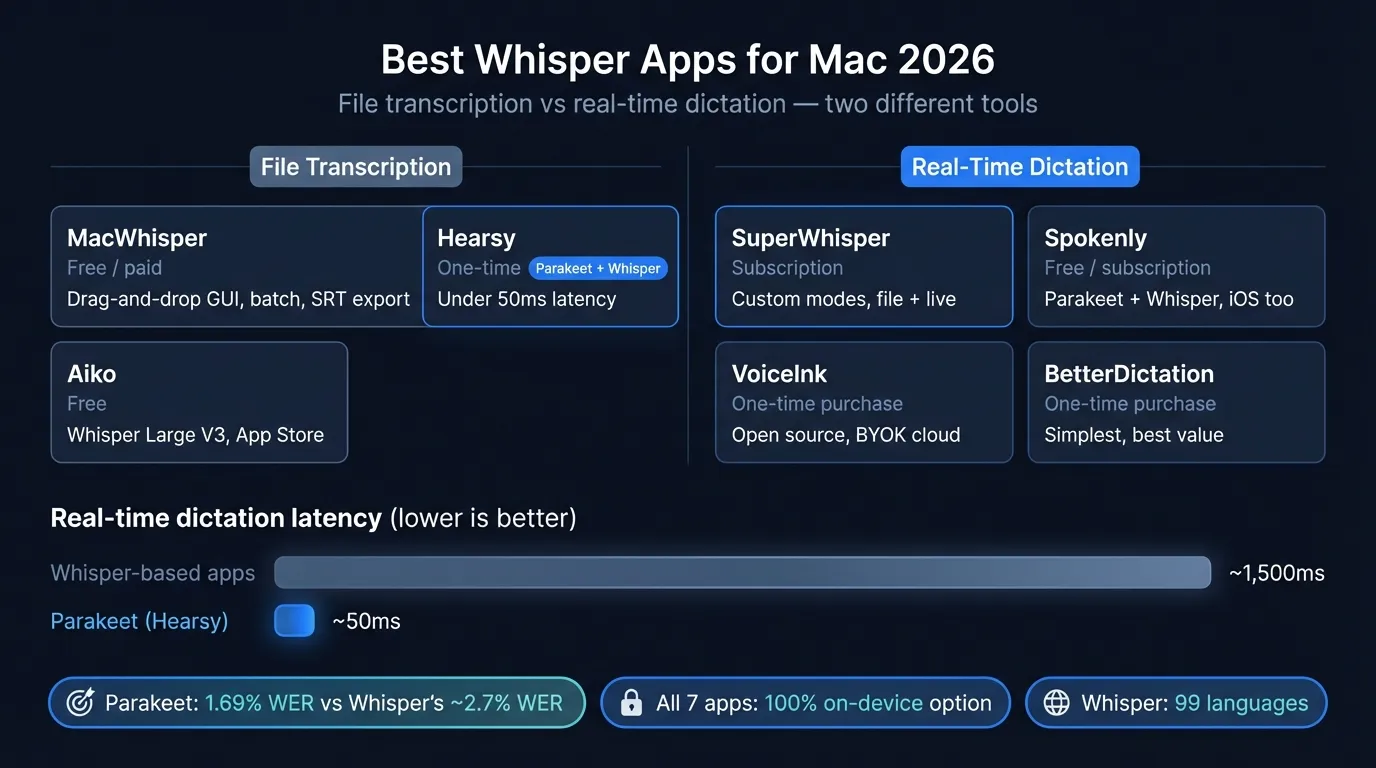Click the Hearsy card title
Viewport: 1376px width, 768px height.
click(476, 238)
